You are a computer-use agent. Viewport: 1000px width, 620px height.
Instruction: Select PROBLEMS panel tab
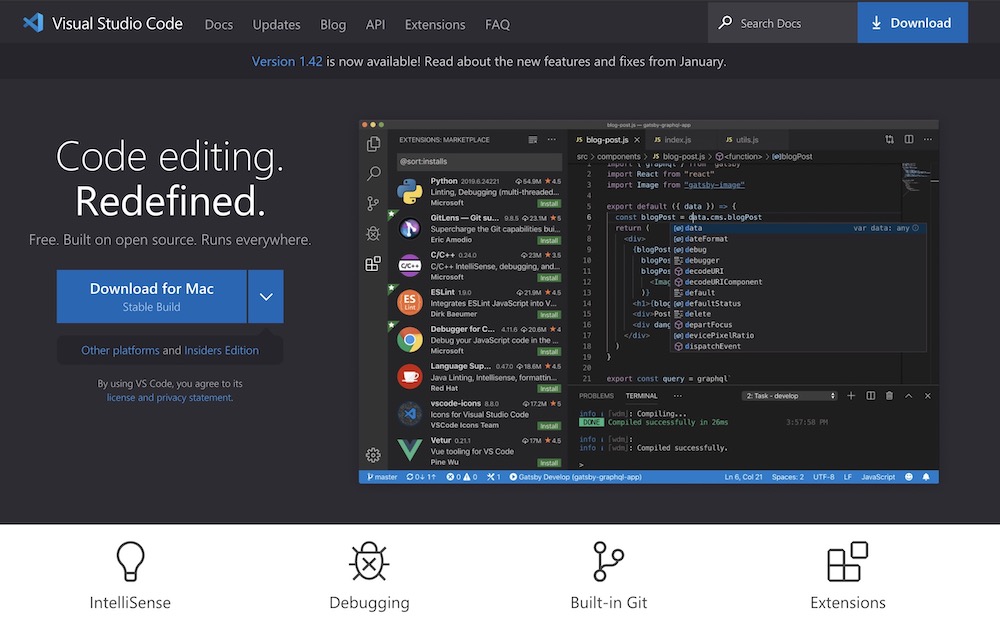click(x=596, y=395)
